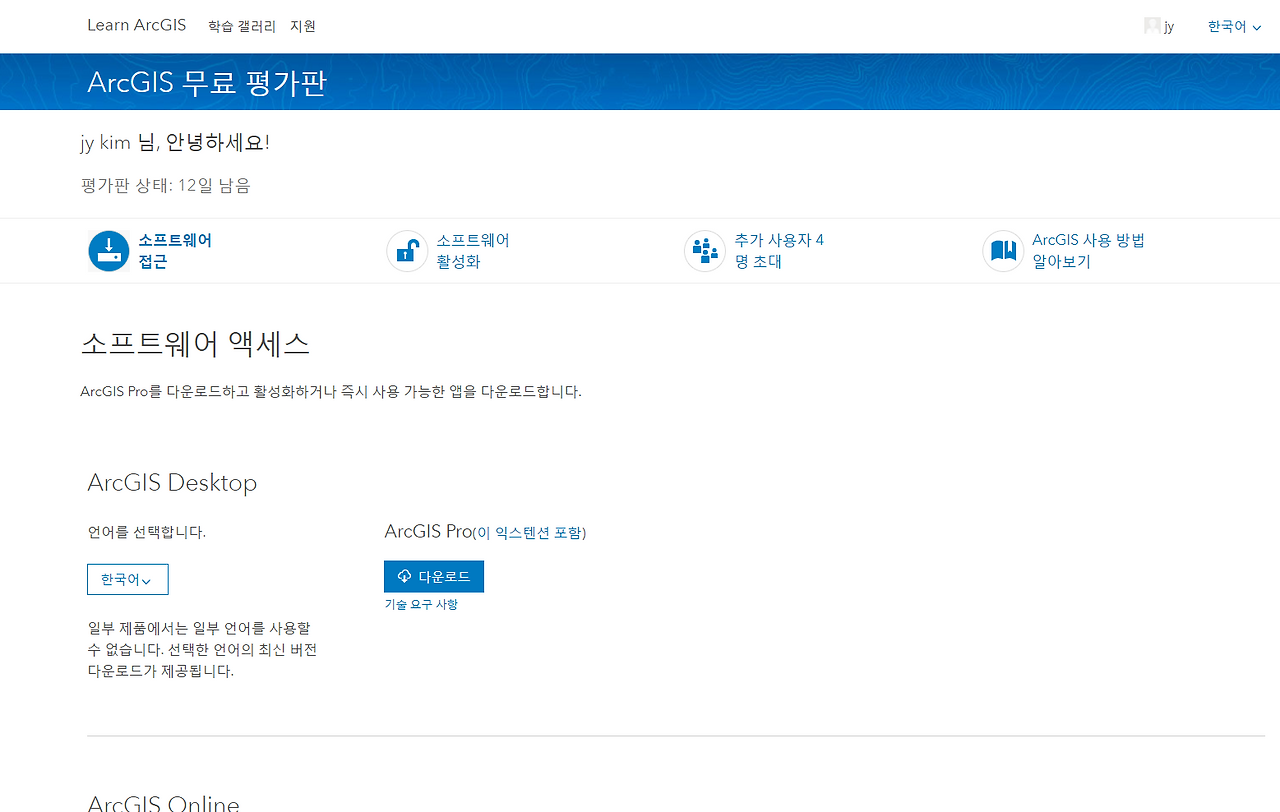Click the 소프트웨어 액세스 heading
Screen dimensions: 1280x812
tap(195, 344)
